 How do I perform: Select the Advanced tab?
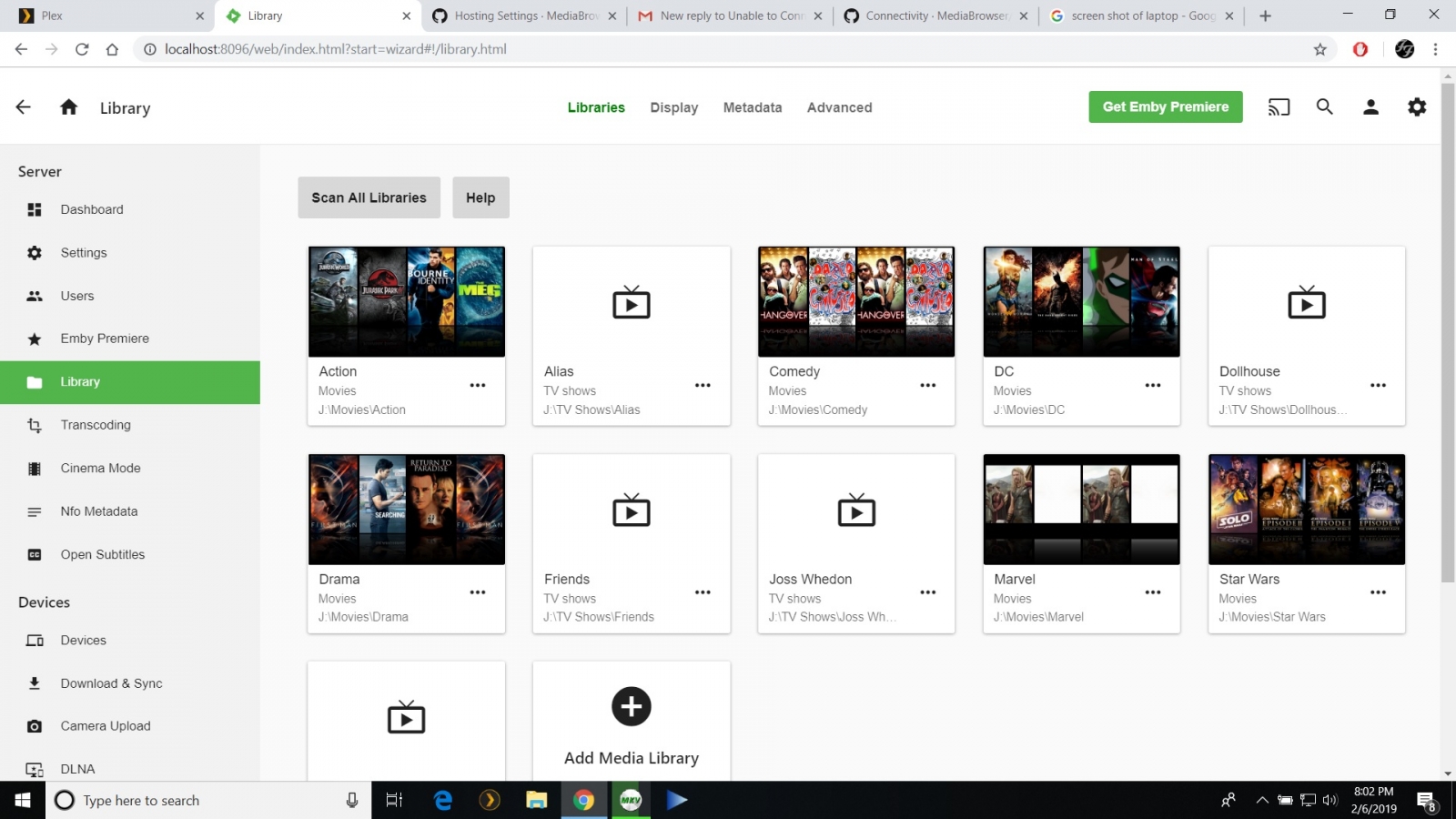839,107
